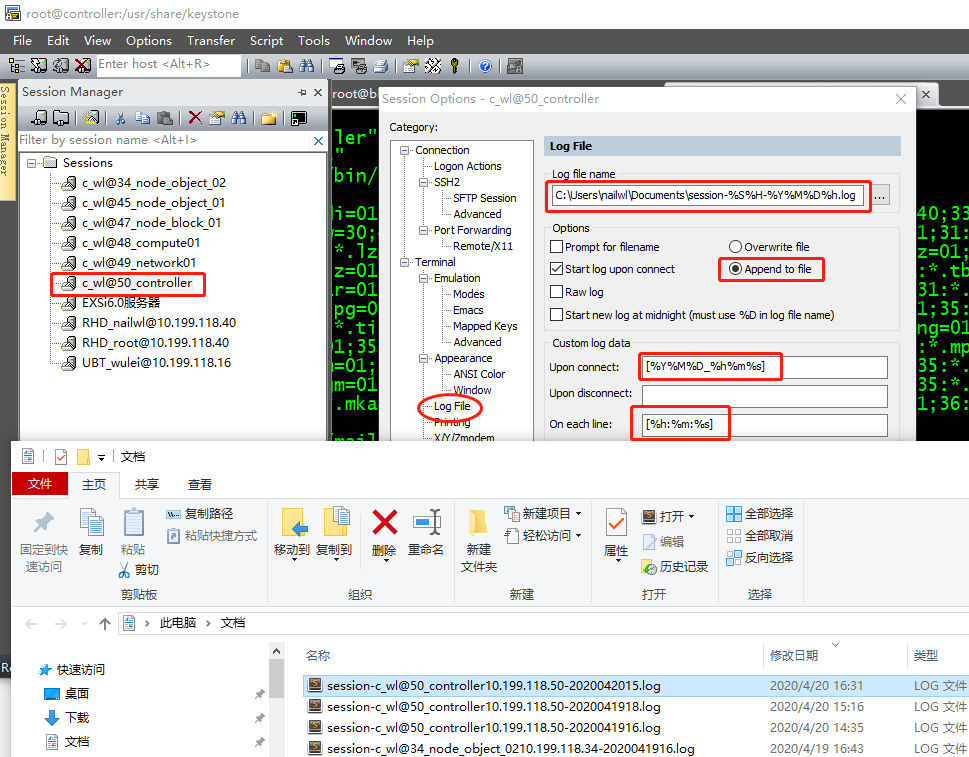Open the Quick Connect dialog from toolbar
This screenshot has width=969, height=757.
(37, 66)
